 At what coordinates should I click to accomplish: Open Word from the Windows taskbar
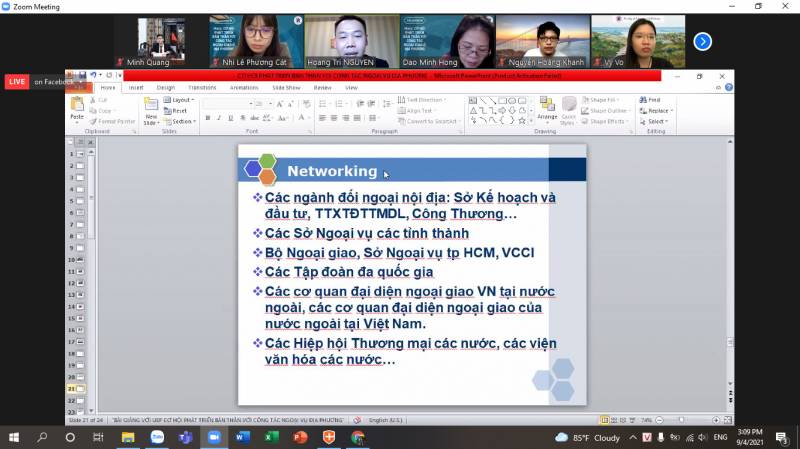[242, 437]
